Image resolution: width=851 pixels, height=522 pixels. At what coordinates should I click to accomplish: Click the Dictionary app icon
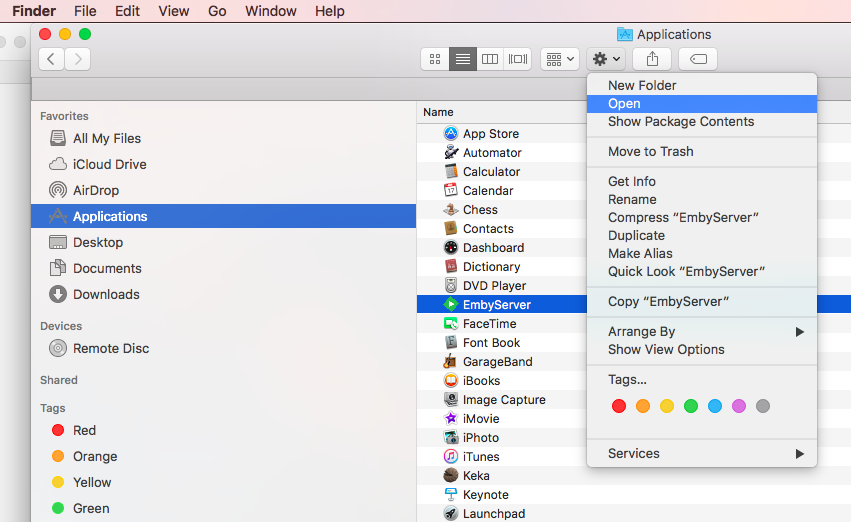click(x=450, y=266)
